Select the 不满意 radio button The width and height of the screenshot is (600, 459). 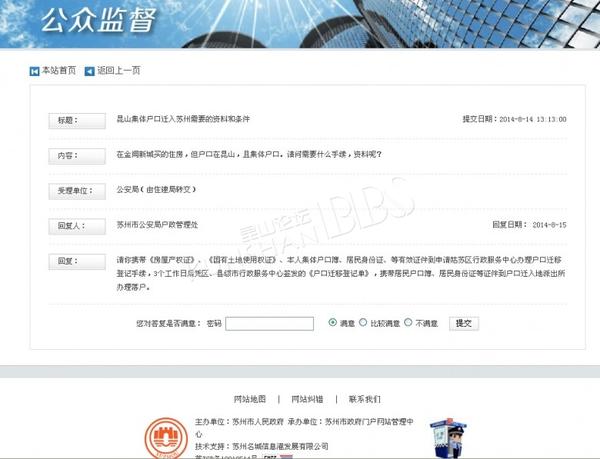tap(407, 323)
